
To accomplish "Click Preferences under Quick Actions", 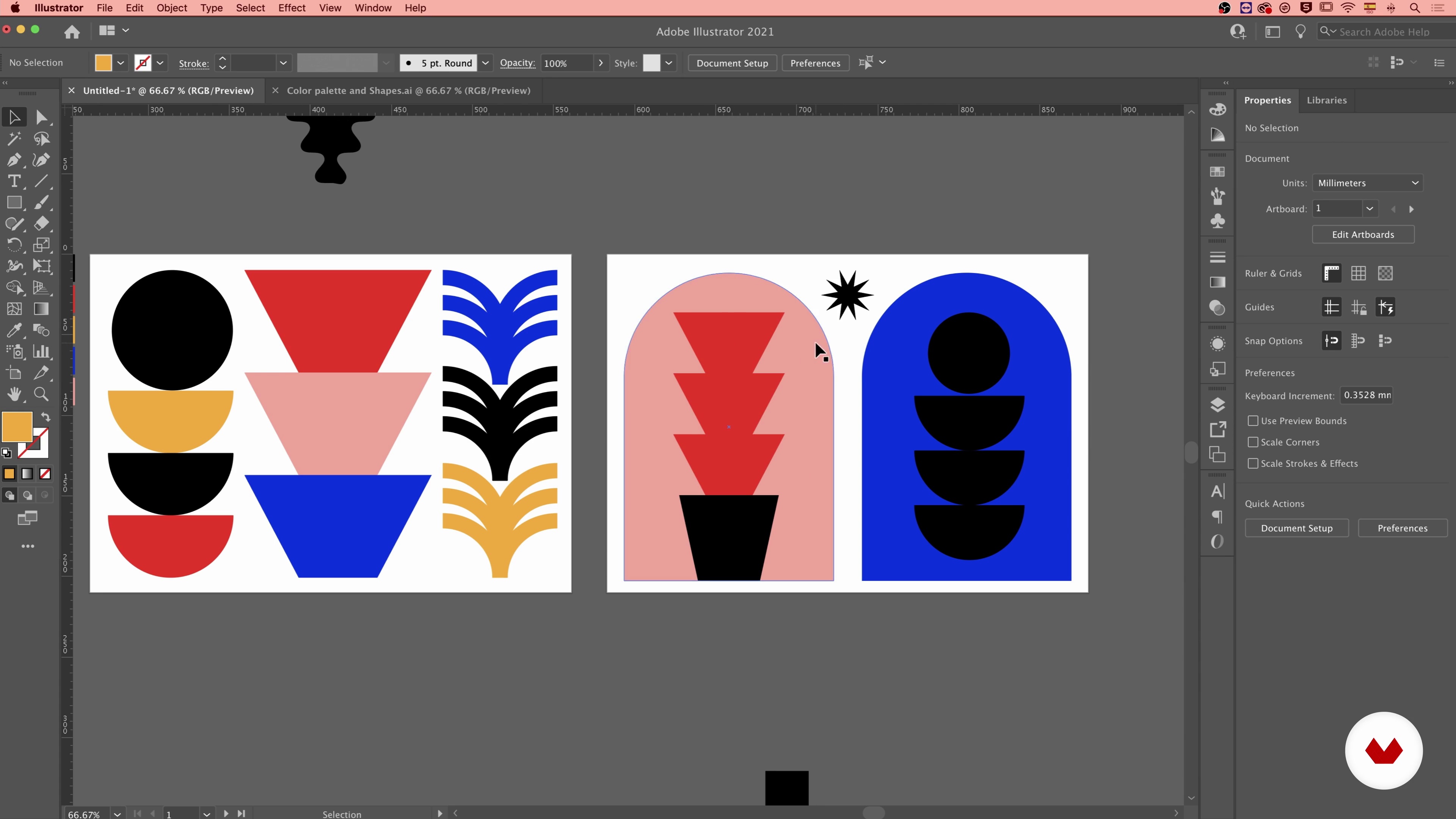I will (x=1402, y=528).
